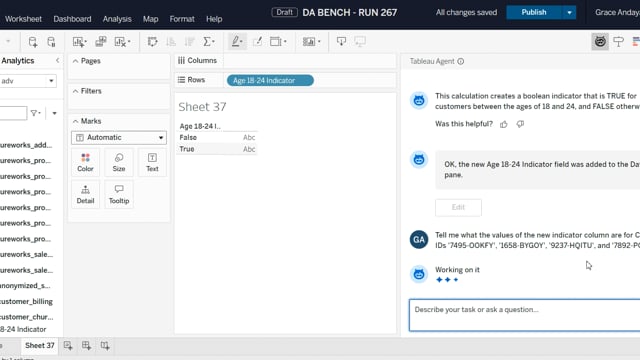This screenshot has width=640, height=360.
Task: Open the Text marks card
Action: 152,162
